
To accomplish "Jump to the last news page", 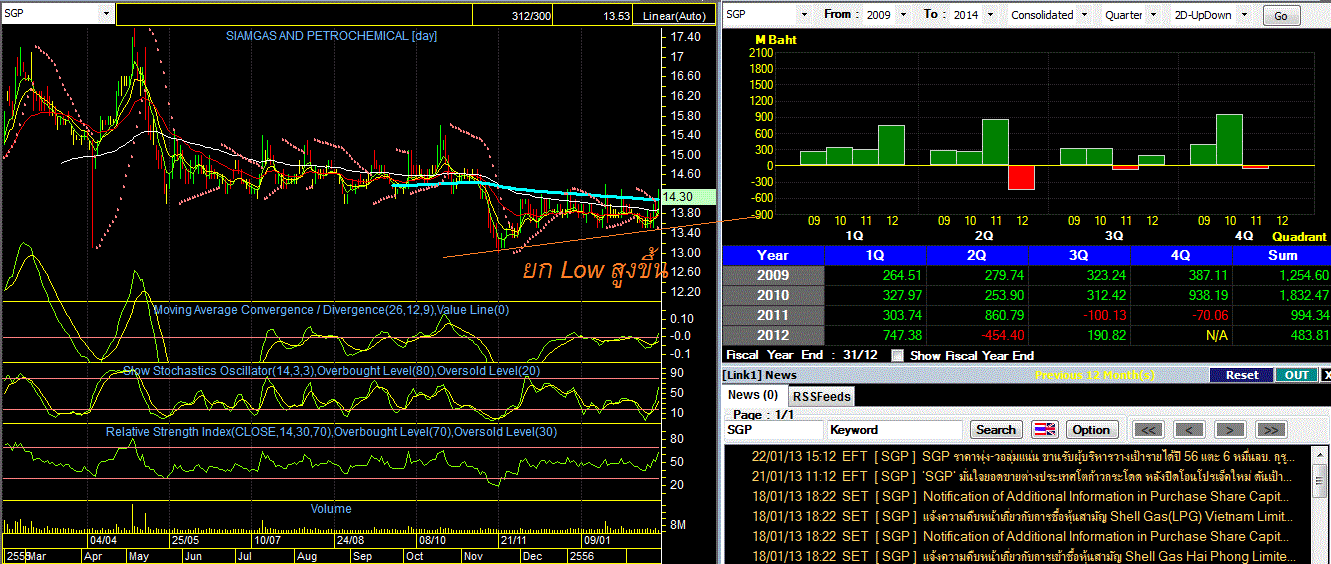I will 1270,429.
